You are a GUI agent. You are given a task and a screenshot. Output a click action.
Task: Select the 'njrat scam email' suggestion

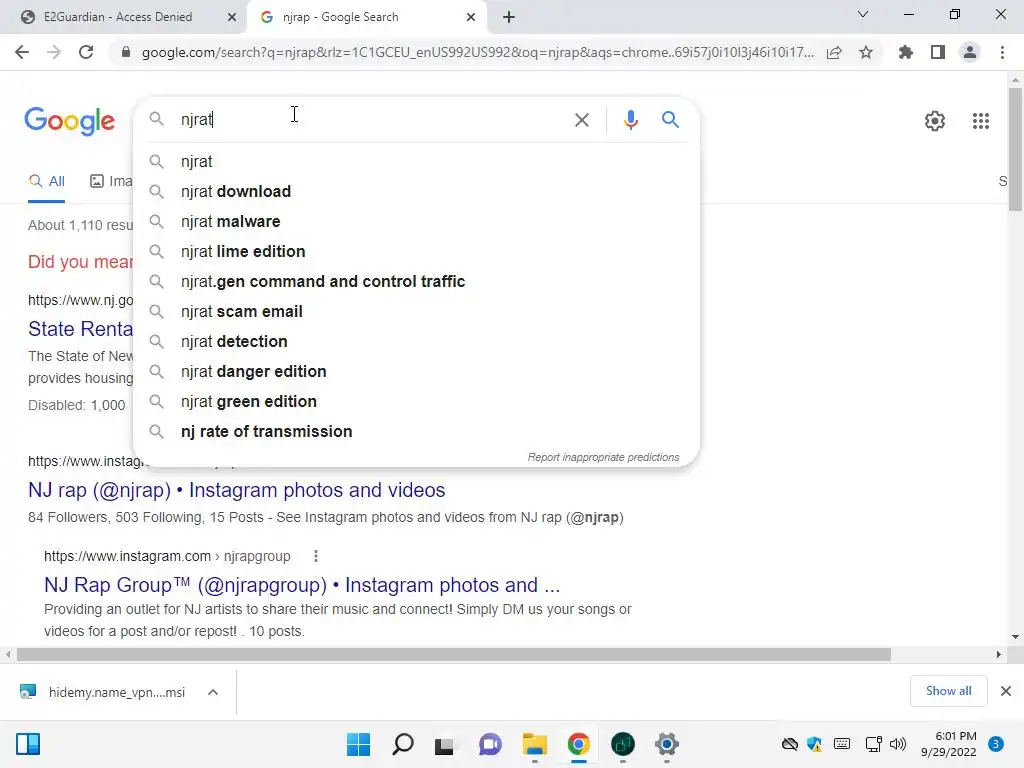click(416, 312)
